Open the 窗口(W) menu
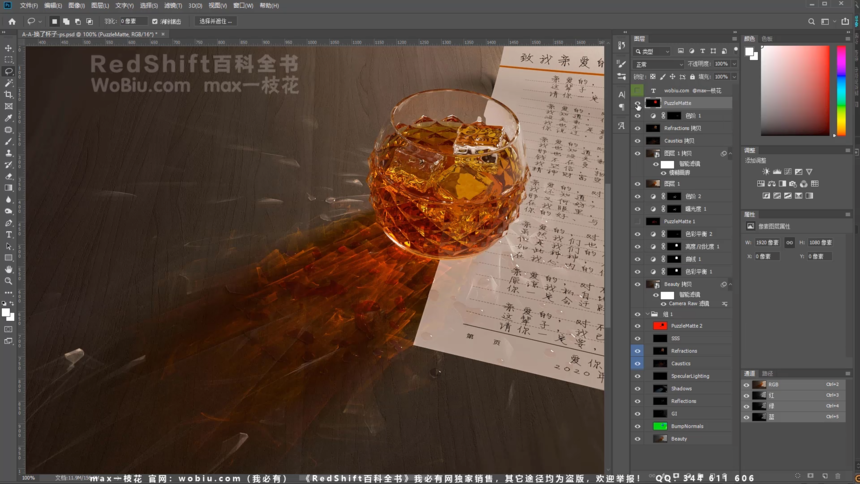This screenshot has height=484, width=860. [243, 5]
